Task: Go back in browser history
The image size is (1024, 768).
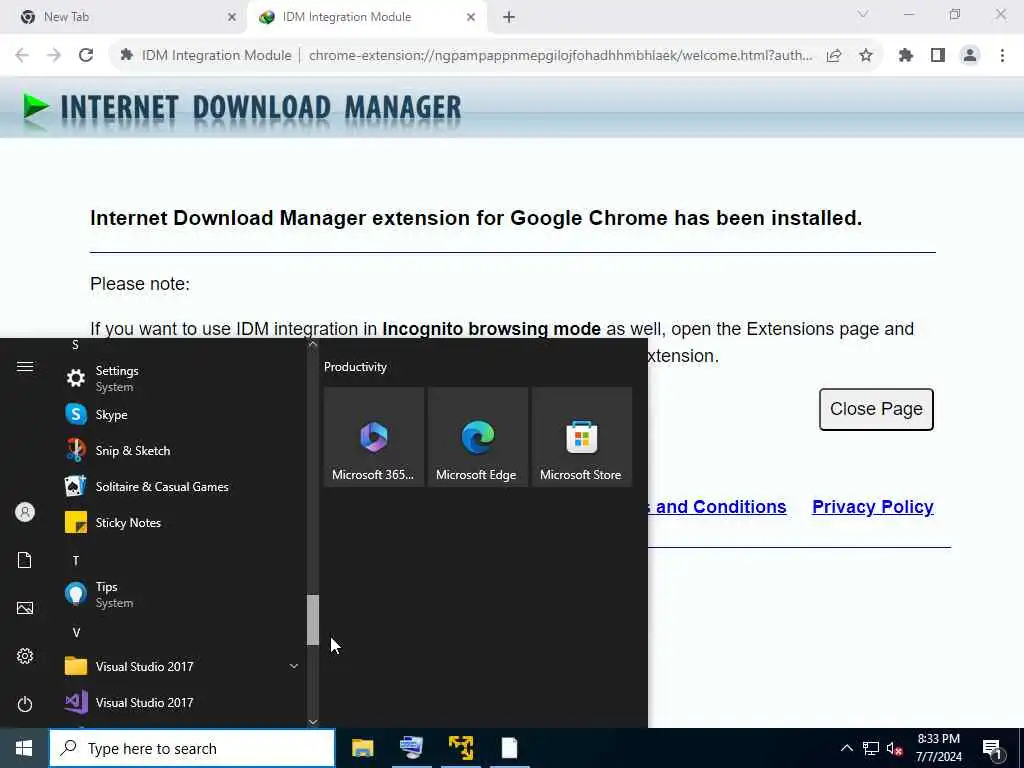Action: point(22,55)
